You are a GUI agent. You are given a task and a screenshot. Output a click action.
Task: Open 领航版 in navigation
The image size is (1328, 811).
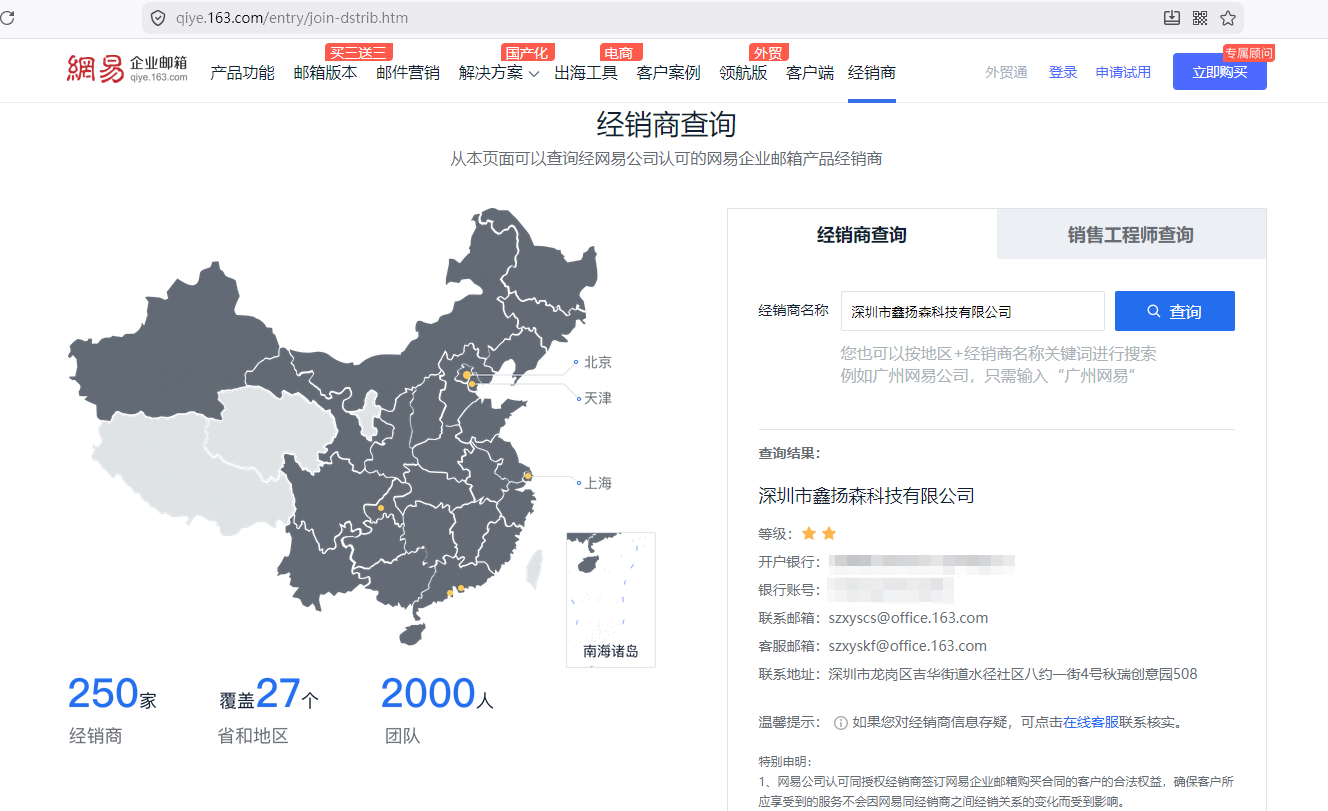pyautogui.click(x=743, y=73)
